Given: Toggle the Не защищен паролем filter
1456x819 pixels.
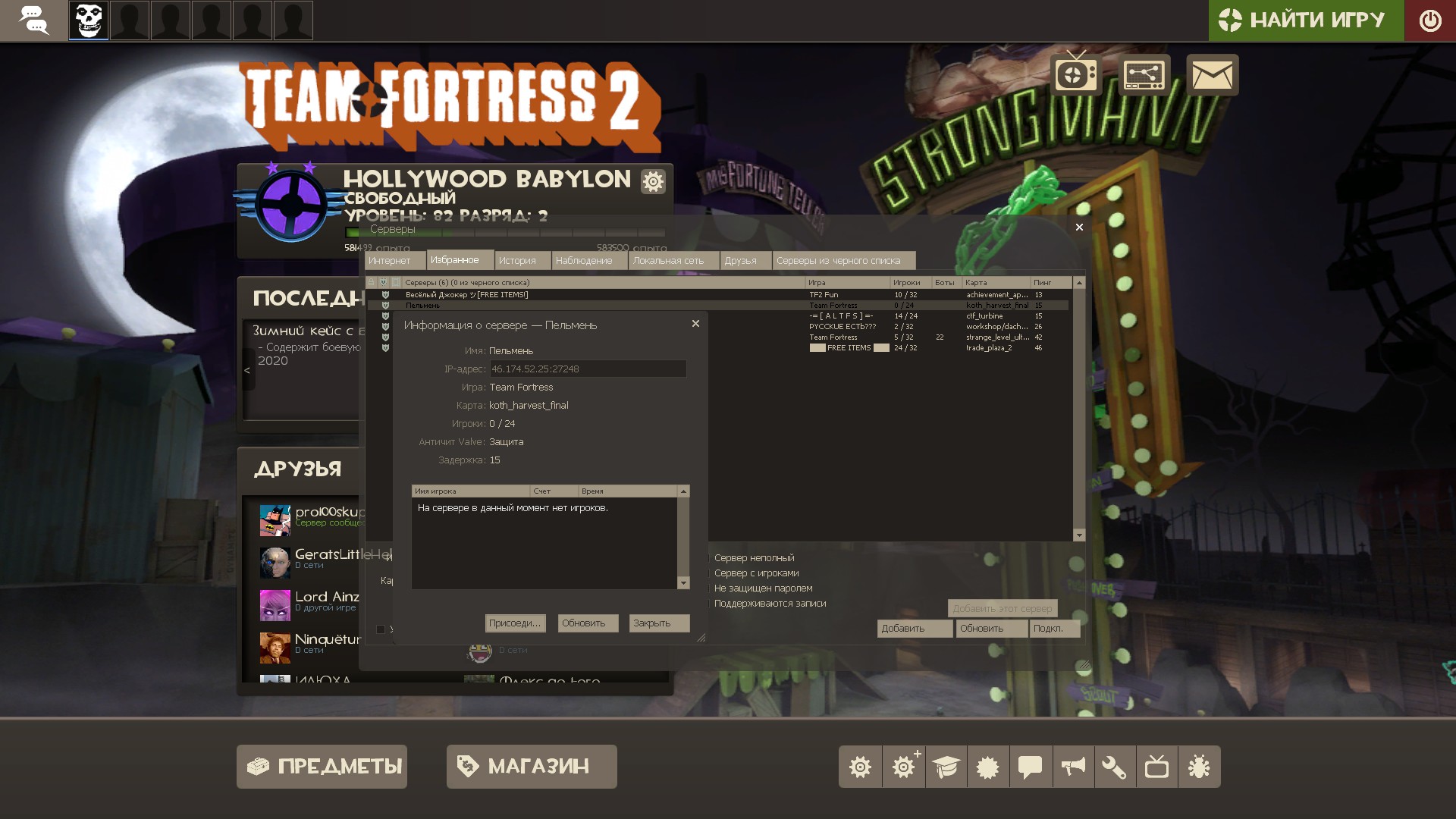Looking at the screenshot, I should 762,588.
